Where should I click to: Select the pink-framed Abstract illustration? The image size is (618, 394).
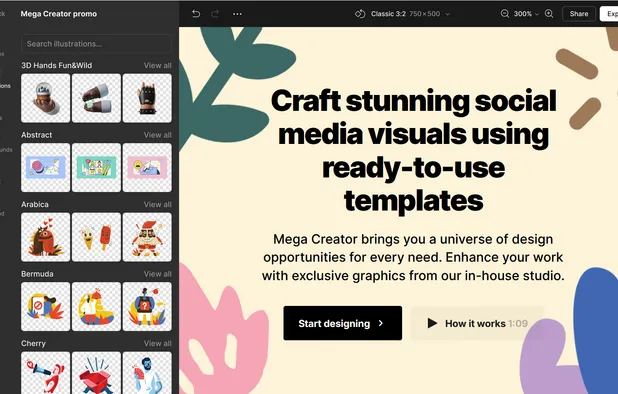147,167
